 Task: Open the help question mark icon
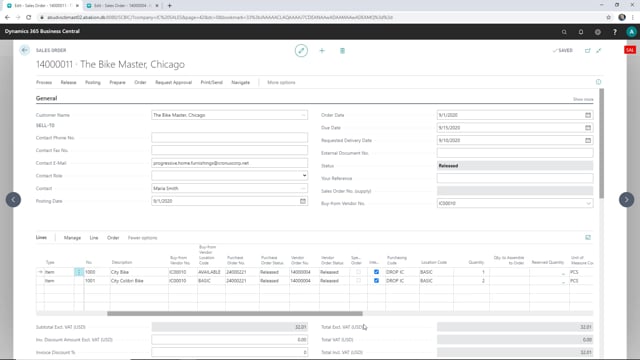pos(615,32)
